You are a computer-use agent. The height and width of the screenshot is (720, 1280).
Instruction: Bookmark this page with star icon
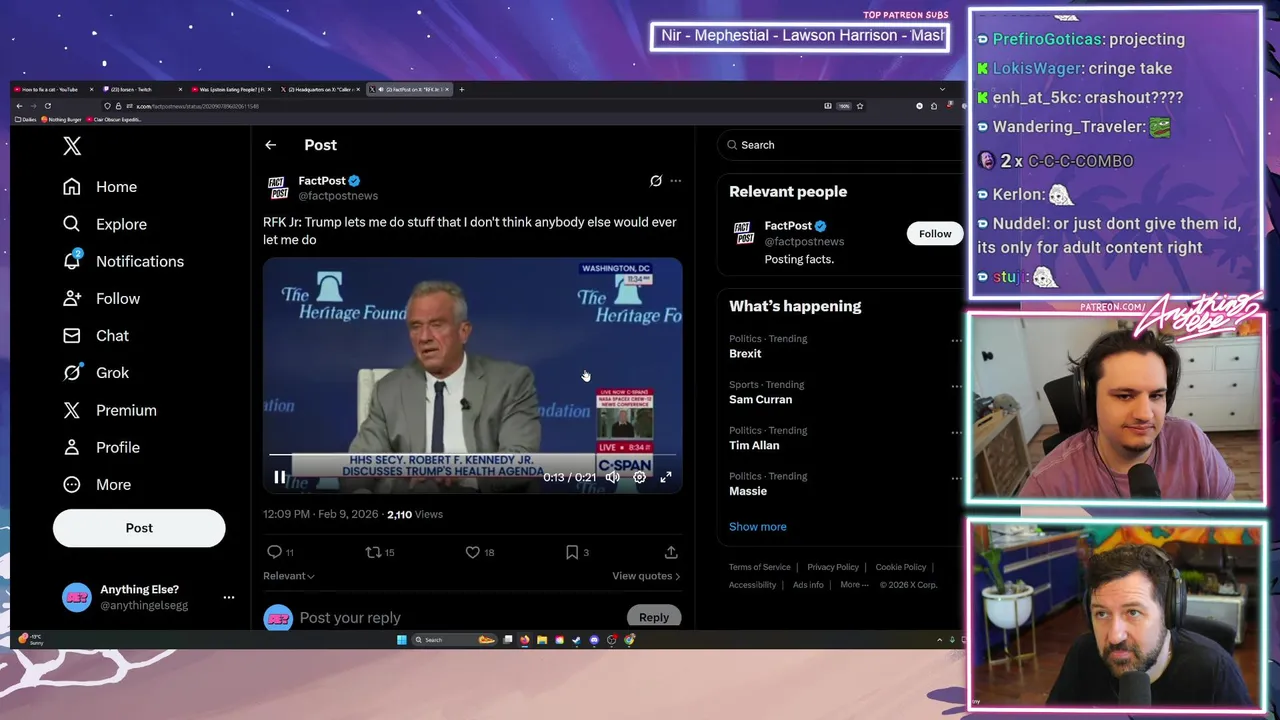coord(859,106)
